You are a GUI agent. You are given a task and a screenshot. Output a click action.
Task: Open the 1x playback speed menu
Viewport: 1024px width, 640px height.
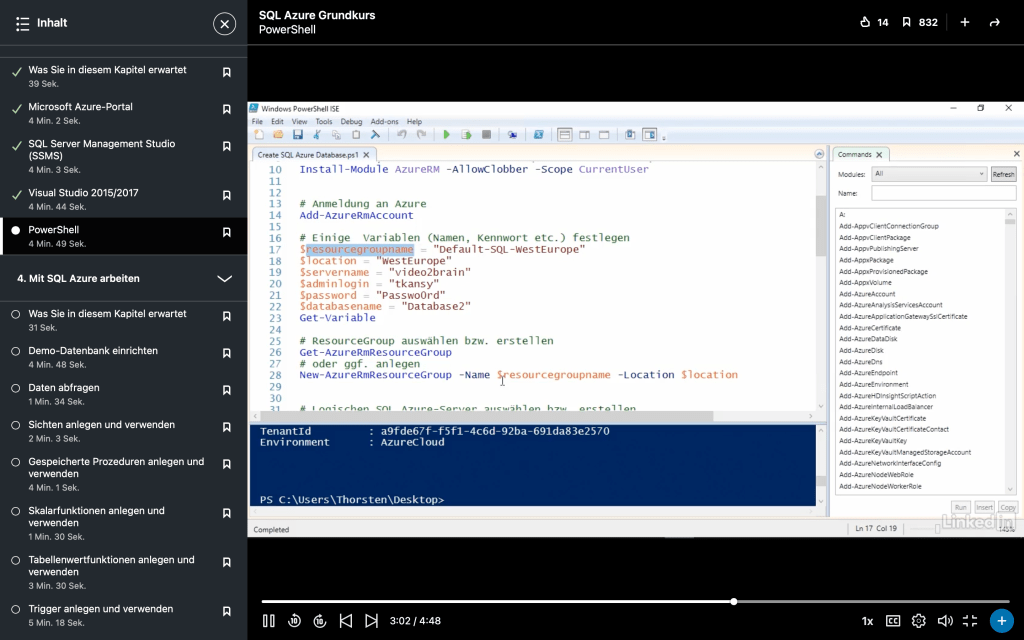(867, 621)
